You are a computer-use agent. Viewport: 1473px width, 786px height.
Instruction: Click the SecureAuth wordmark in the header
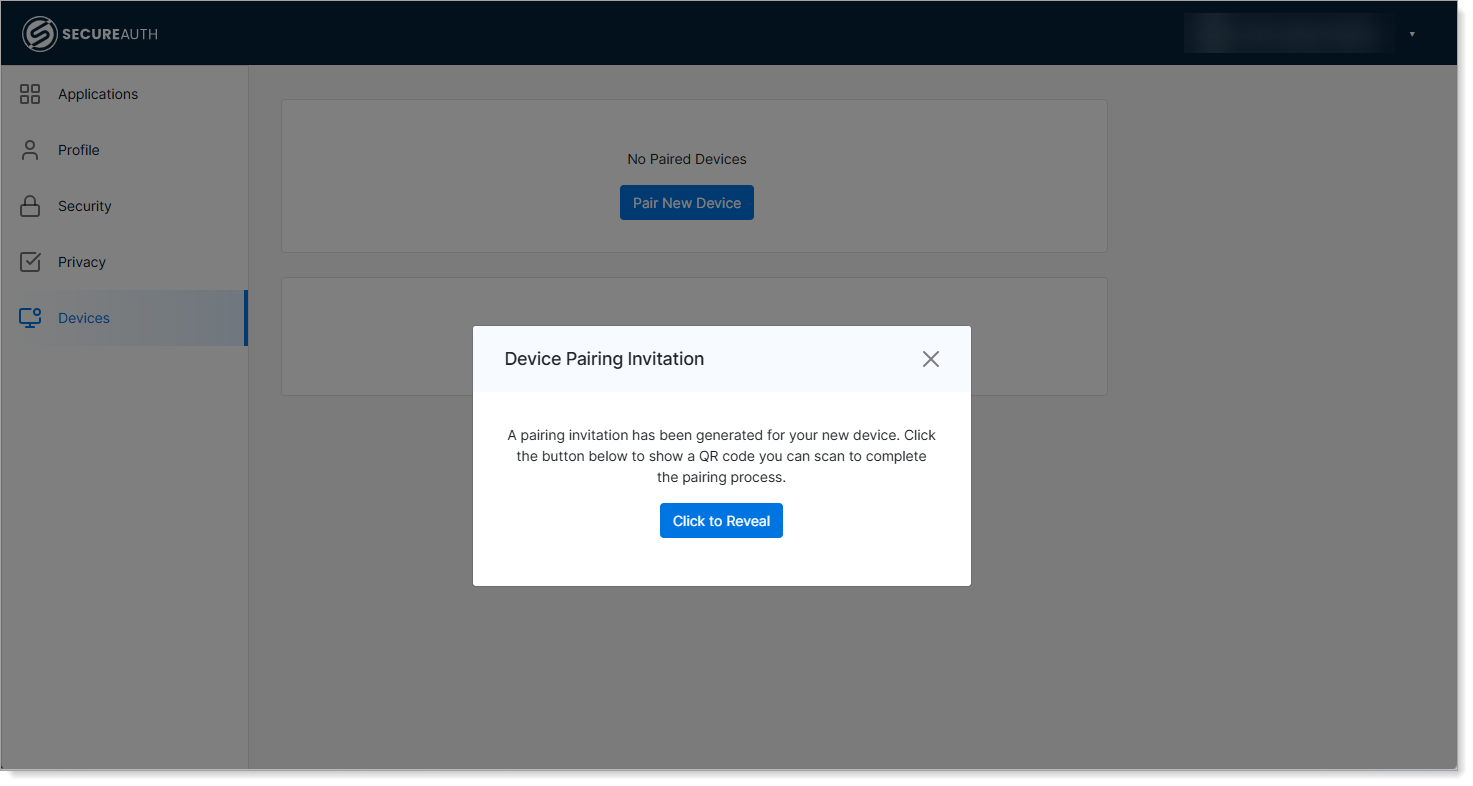[109, 33]
